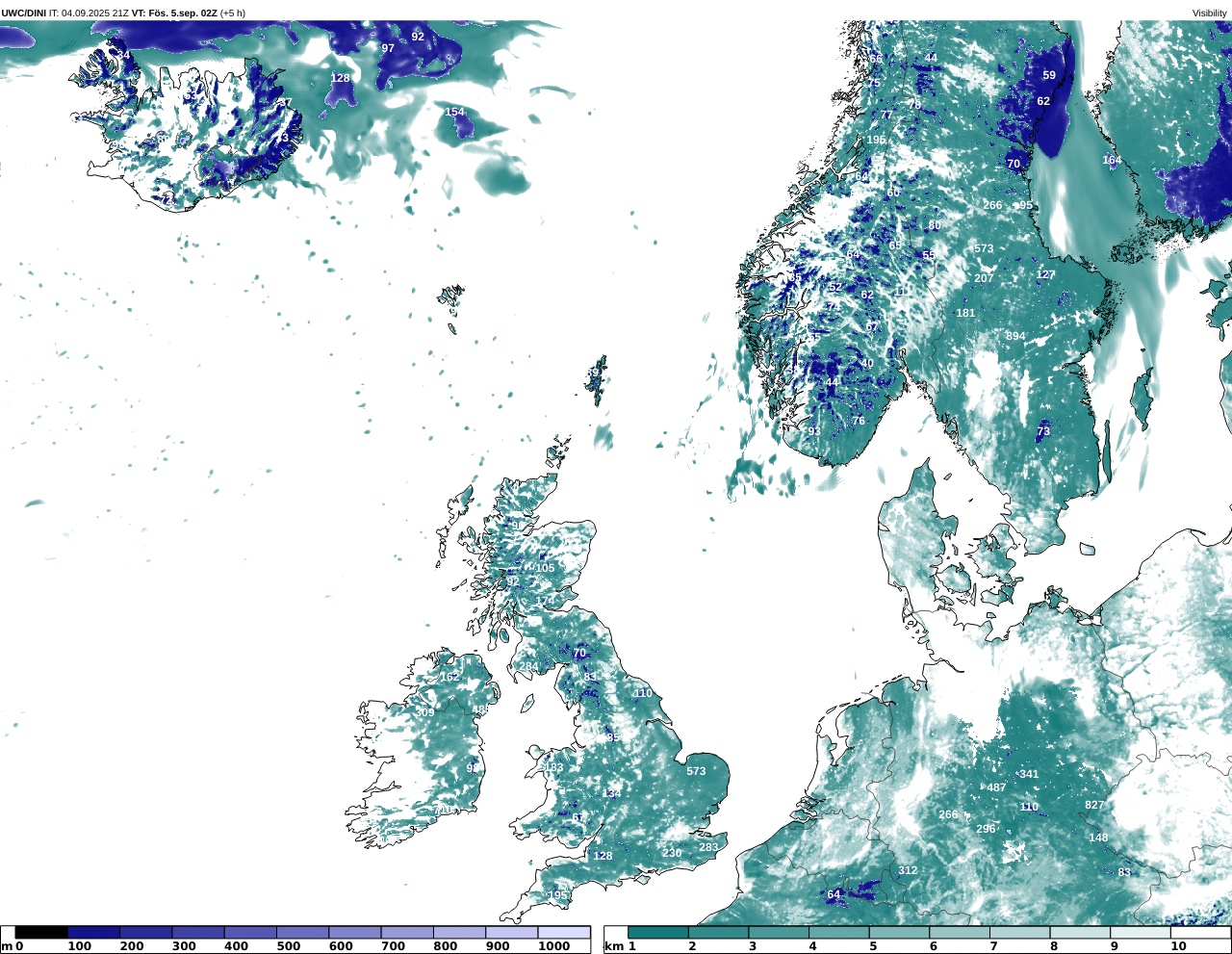Pick the 9–10 km near-white swatch
Image resolution: width=1232 pixels, height=954 pixels.
point(1140,932)
